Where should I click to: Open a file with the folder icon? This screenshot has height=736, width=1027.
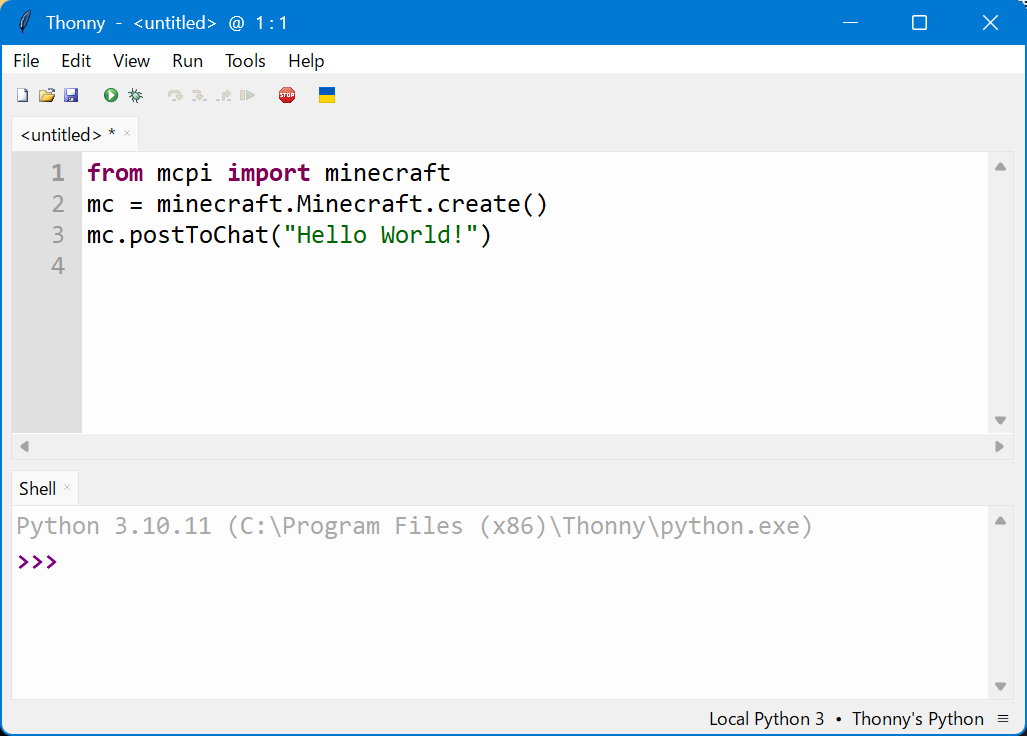(x=47, y=96)
